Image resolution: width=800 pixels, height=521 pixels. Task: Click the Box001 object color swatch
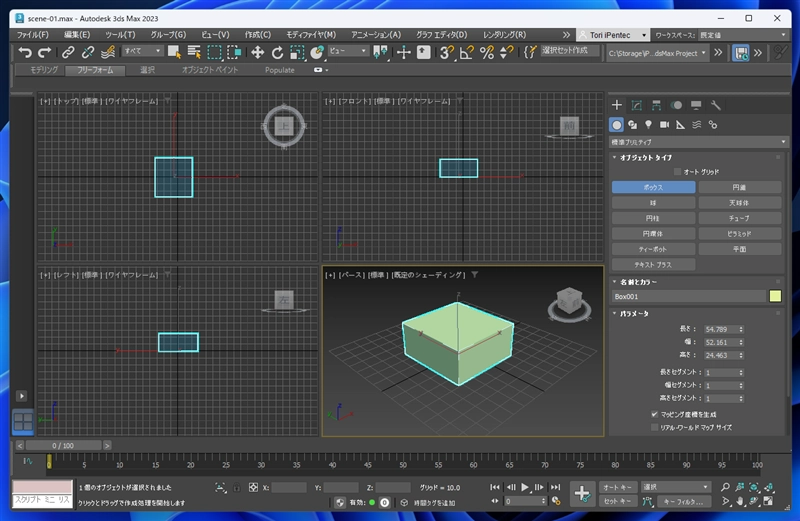pyautogui.click(x=775, y=296)
